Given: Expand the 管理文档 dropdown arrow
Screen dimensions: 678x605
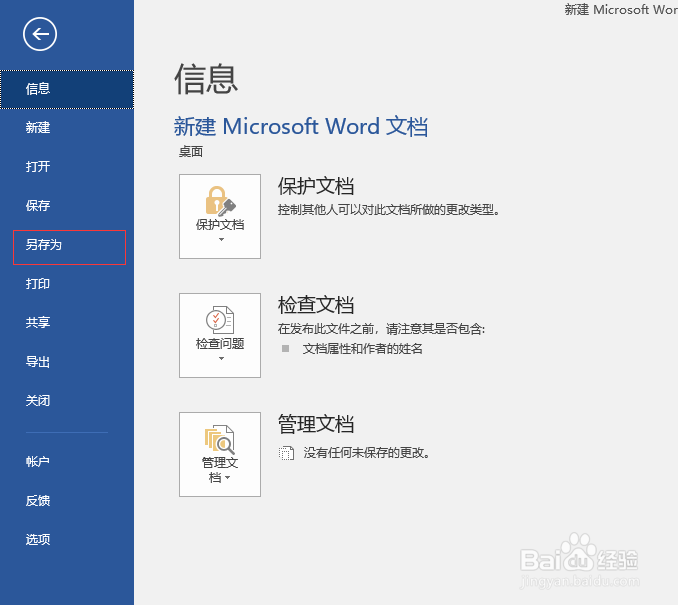Looking at the screenshot, I should [228, 478].
